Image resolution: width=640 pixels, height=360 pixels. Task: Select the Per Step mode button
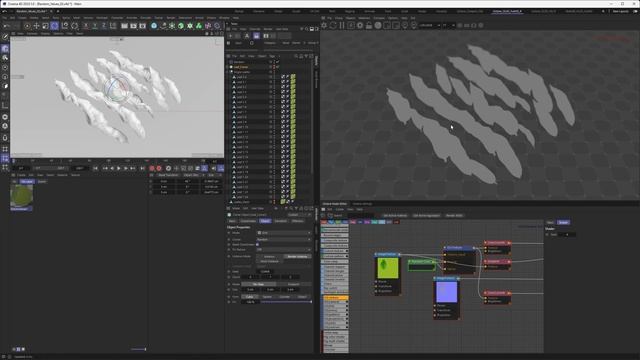pos(258,284)
